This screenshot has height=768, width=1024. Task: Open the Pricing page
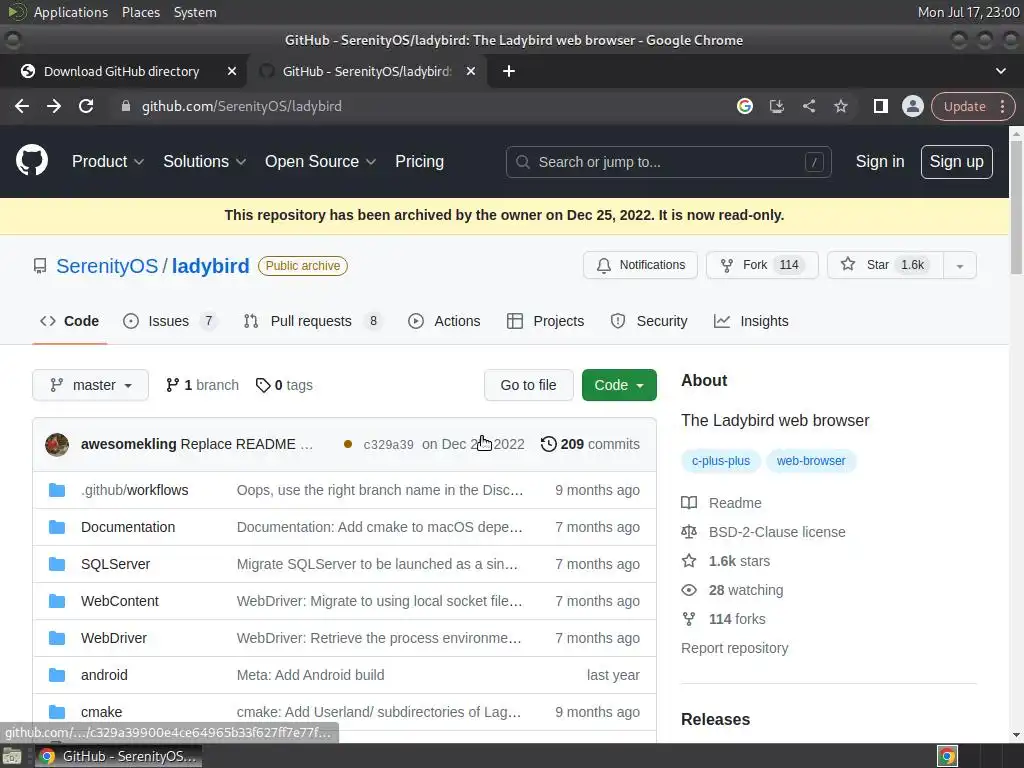pyautogui.click(x=419, y=161)
